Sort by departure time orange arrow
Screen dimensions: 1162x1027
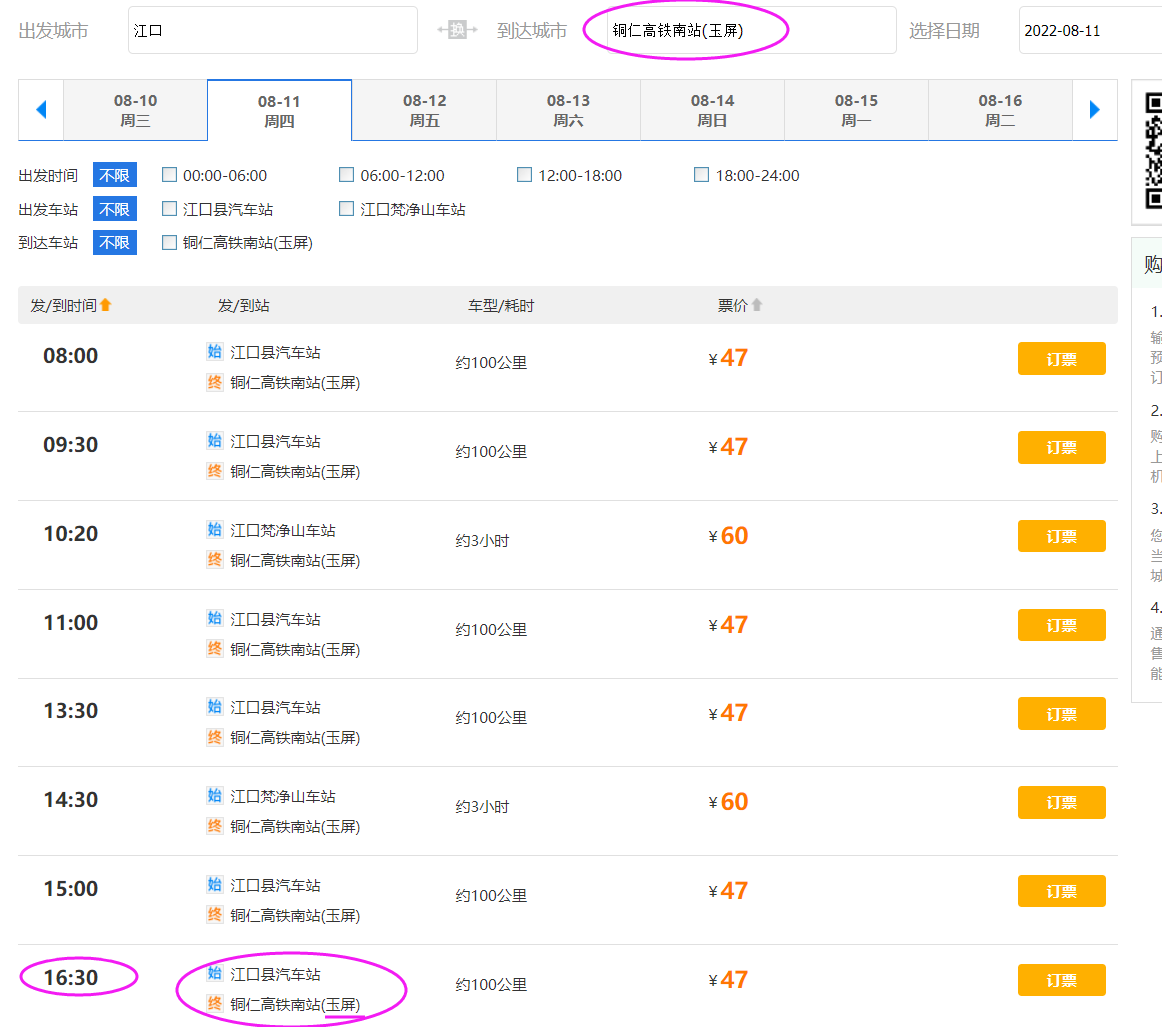[106, 305]
